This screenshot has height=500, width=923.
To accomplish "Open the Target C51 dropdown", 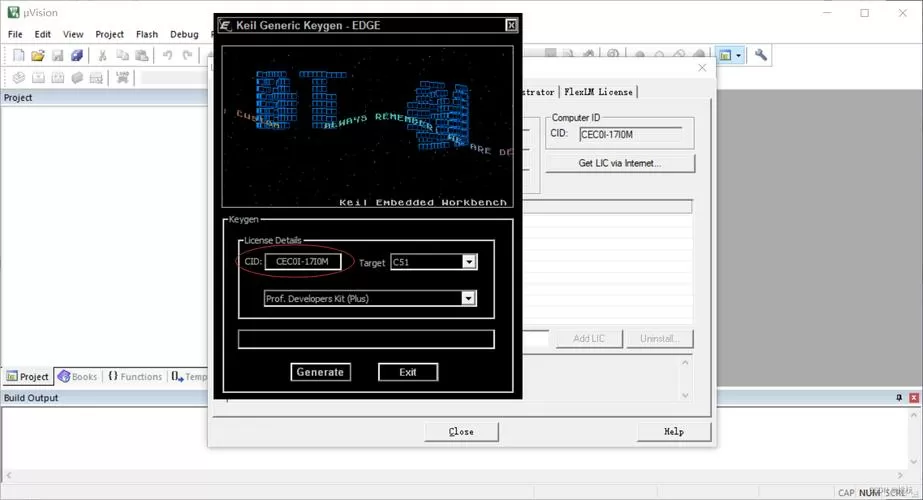I will tap(469, 262).
